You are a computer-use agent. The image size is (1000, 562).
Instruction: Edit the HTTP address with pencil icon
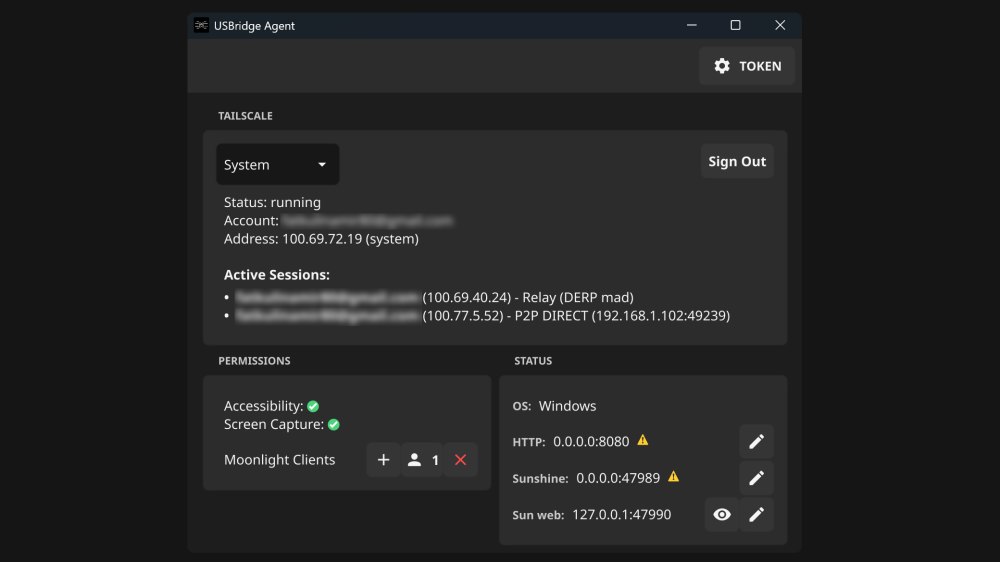[x=756, y=441]
